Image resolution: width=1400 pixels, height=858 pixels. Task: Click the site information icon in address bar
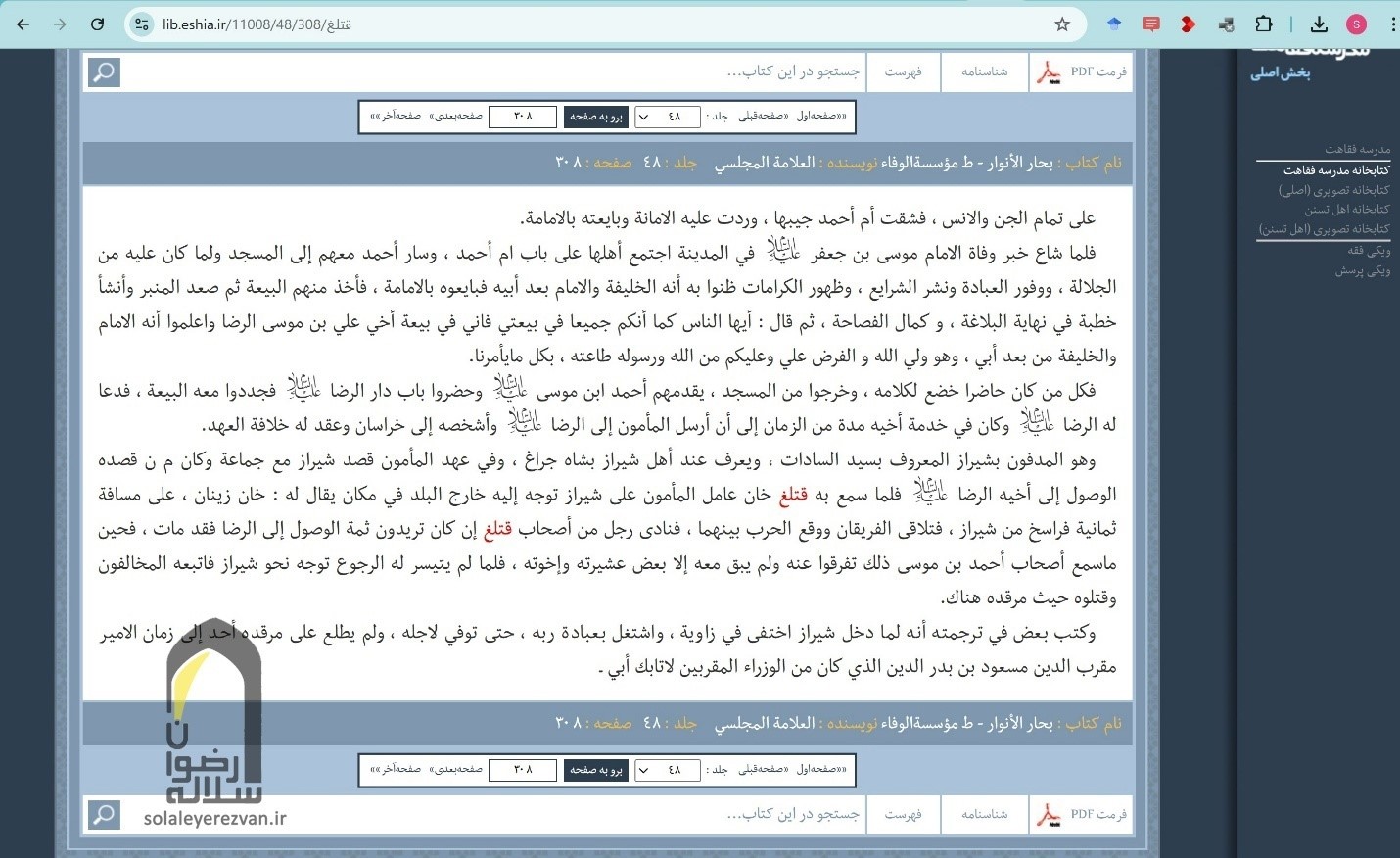pyautogui.click(x=142, y=24)
